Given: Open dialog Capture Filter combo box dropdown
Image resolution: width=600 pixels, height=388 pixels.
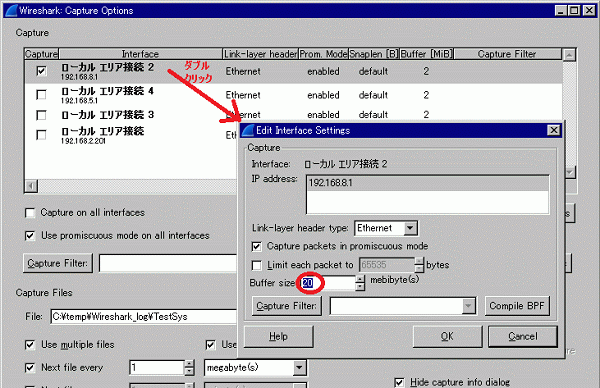Looking at the screenshot, I should pos(468,306).
